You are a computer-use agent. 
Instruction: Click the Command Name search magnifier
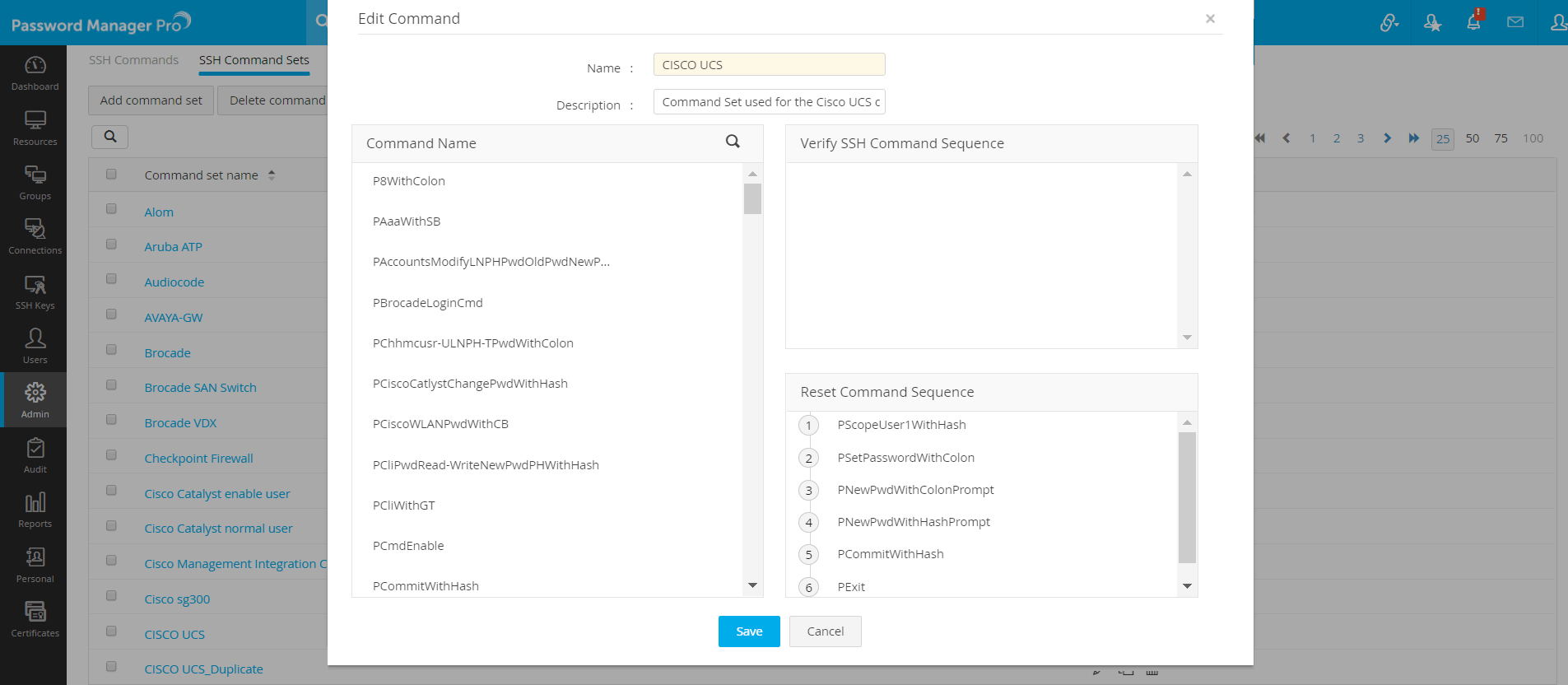click(x=733, y=142)
